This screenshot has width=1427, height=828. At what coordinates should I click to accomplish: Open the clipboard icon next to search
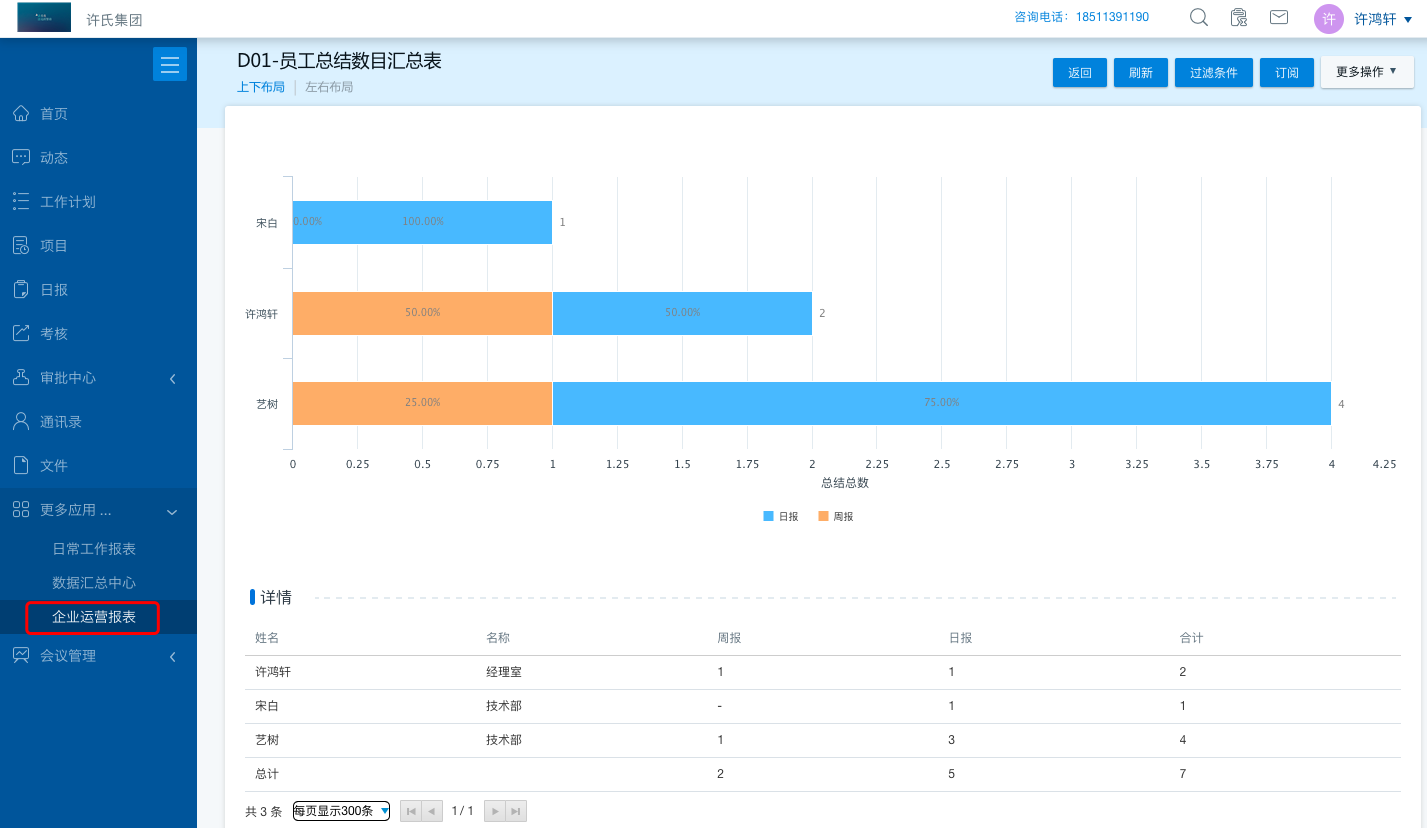tap(1239, 17)
